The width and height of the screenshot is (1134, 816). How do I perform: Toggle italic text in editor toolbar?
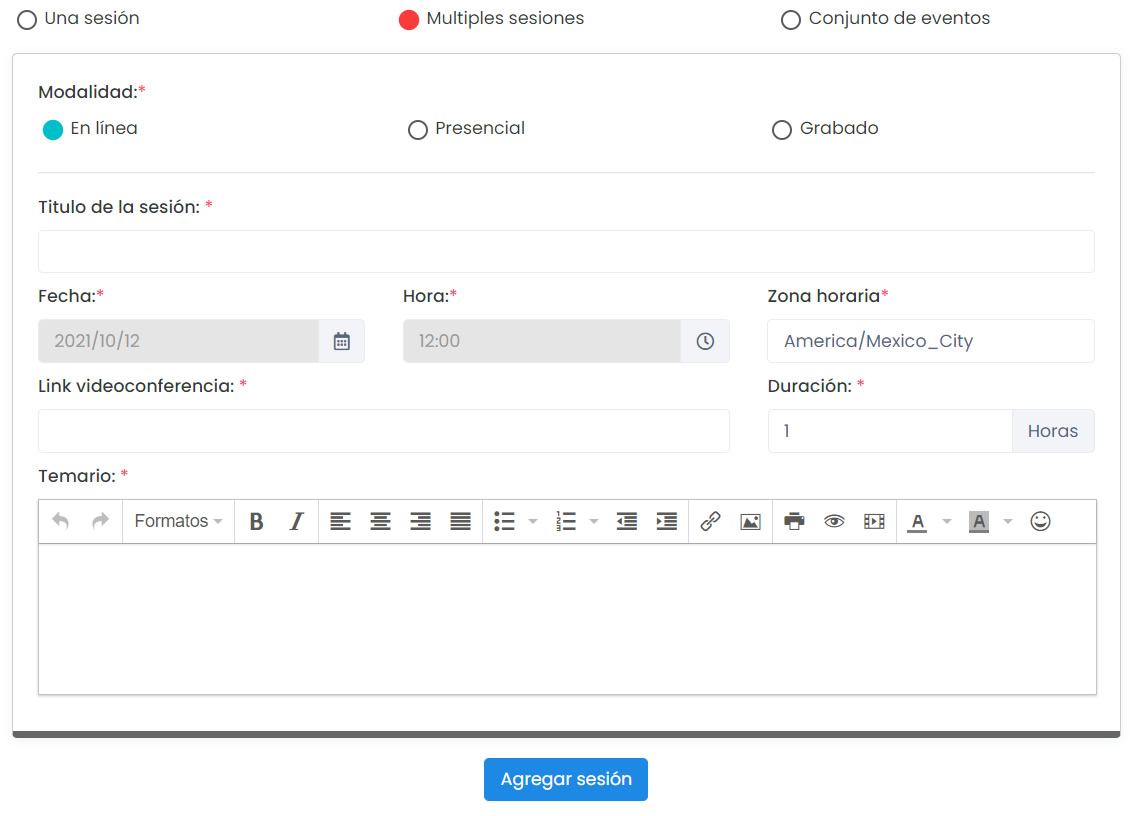coord(296,521)
